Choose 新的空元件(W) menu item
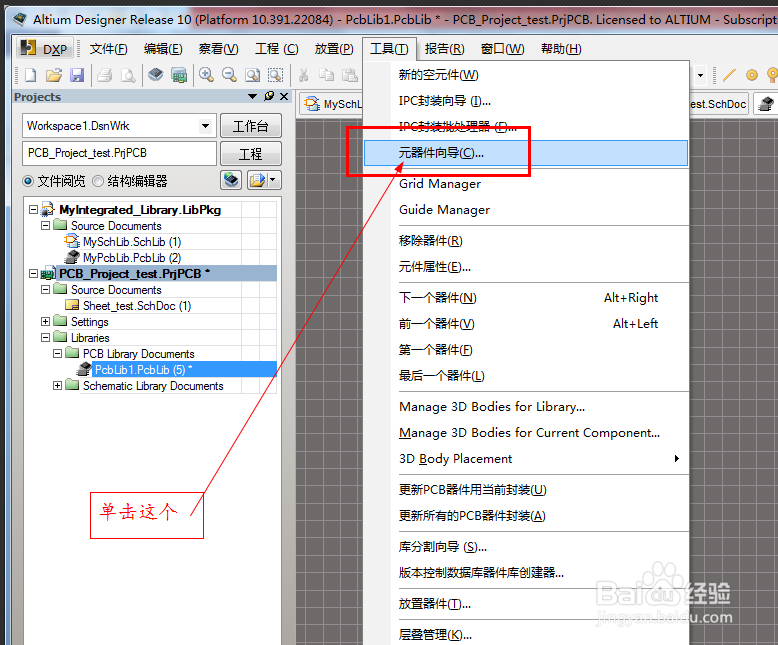The width and height of the screenshot is (778, 645). coord(526,75)
